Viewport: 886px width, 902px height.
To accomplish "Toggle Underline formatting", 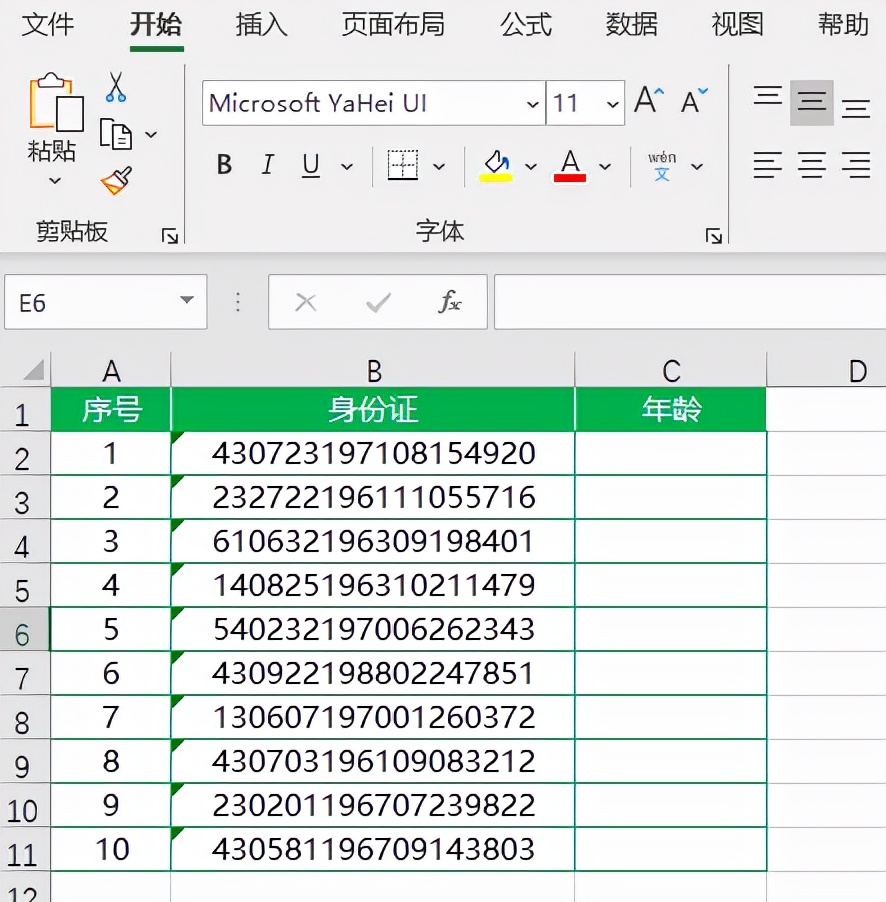I will tap(311, 166).
